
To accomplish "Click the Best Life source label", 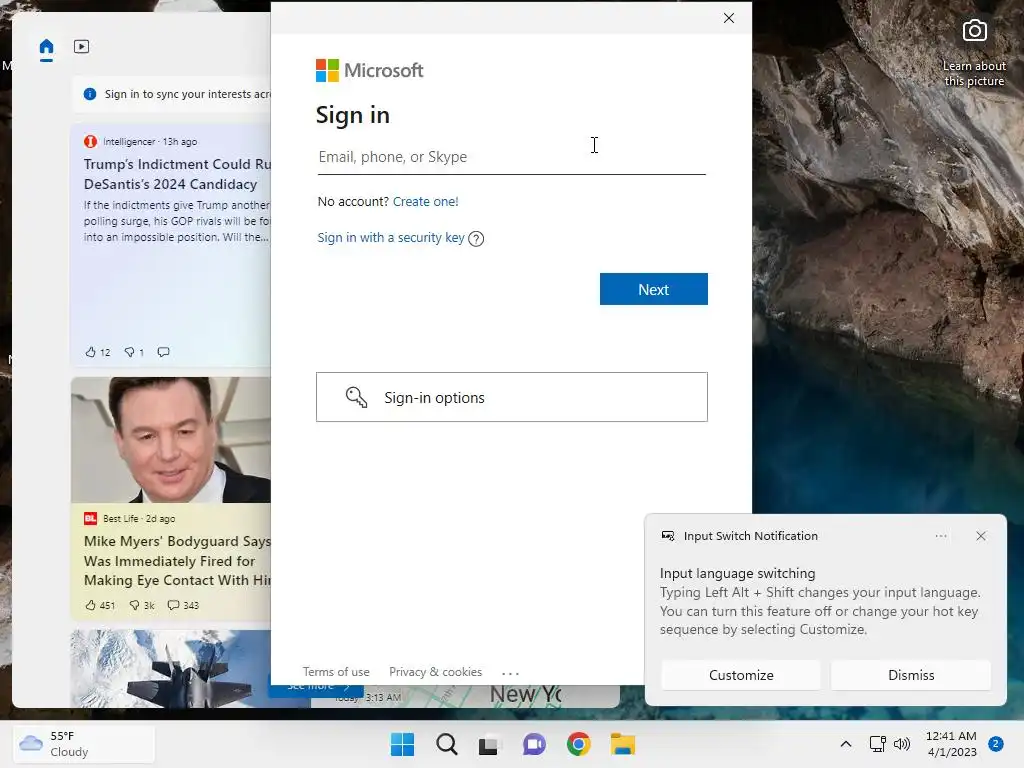I will [121, 519].
